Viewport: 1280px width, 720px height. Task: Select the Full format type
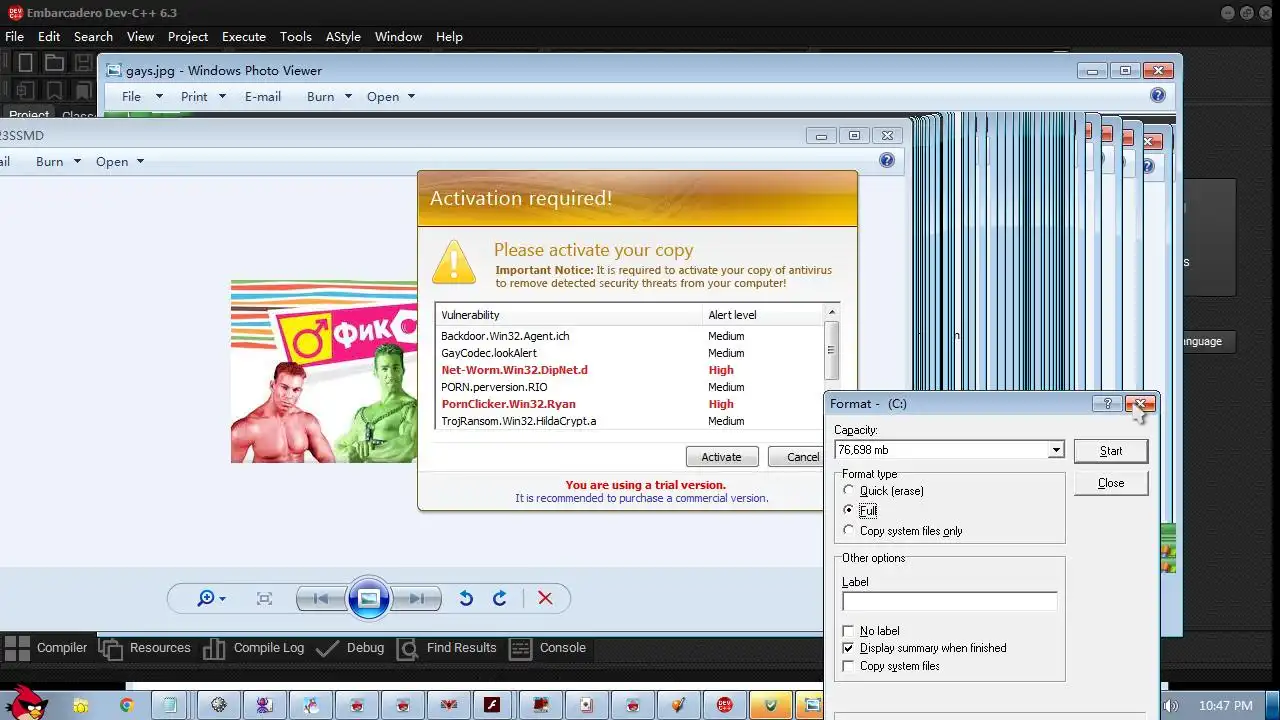pos(849,510)
